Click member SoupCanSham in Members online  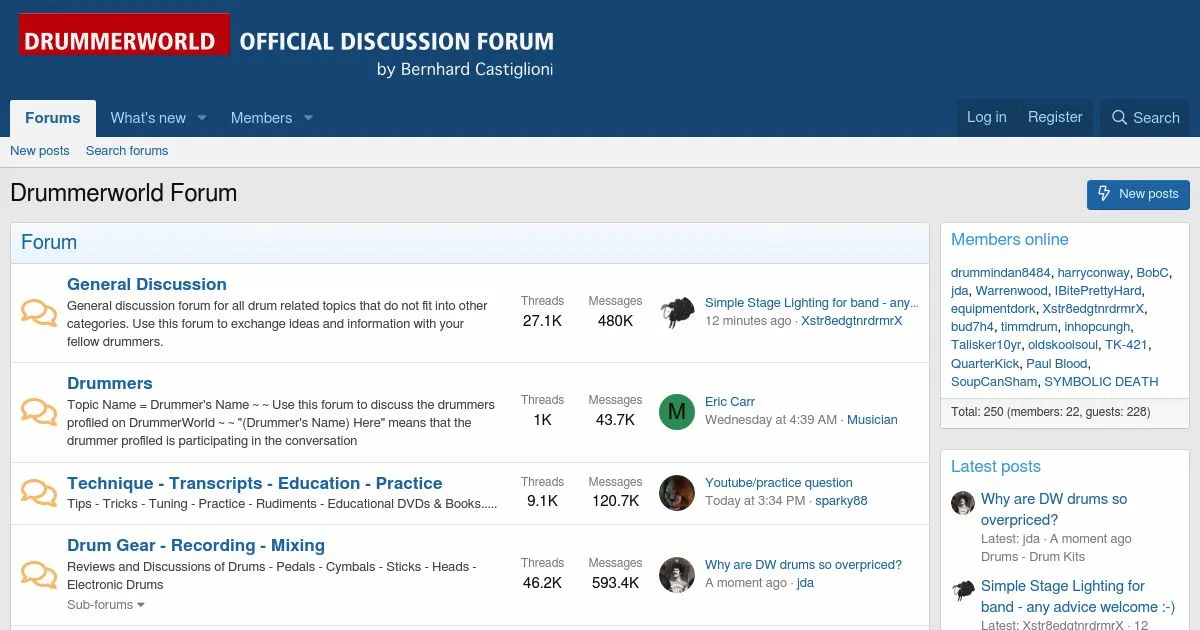click(x=994, y=382)
